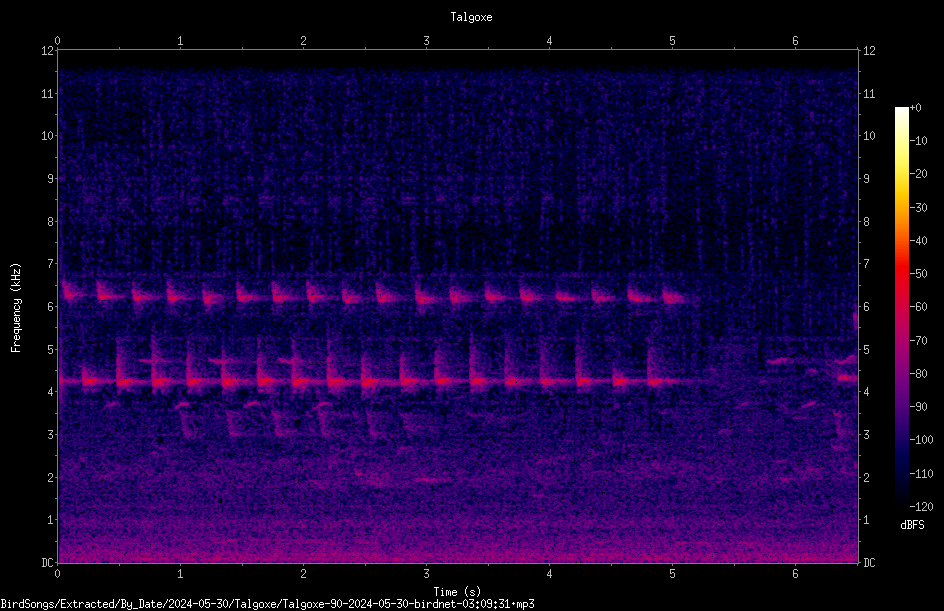
Task: Click the Time (s) axis label
Action: click(457, 592)
